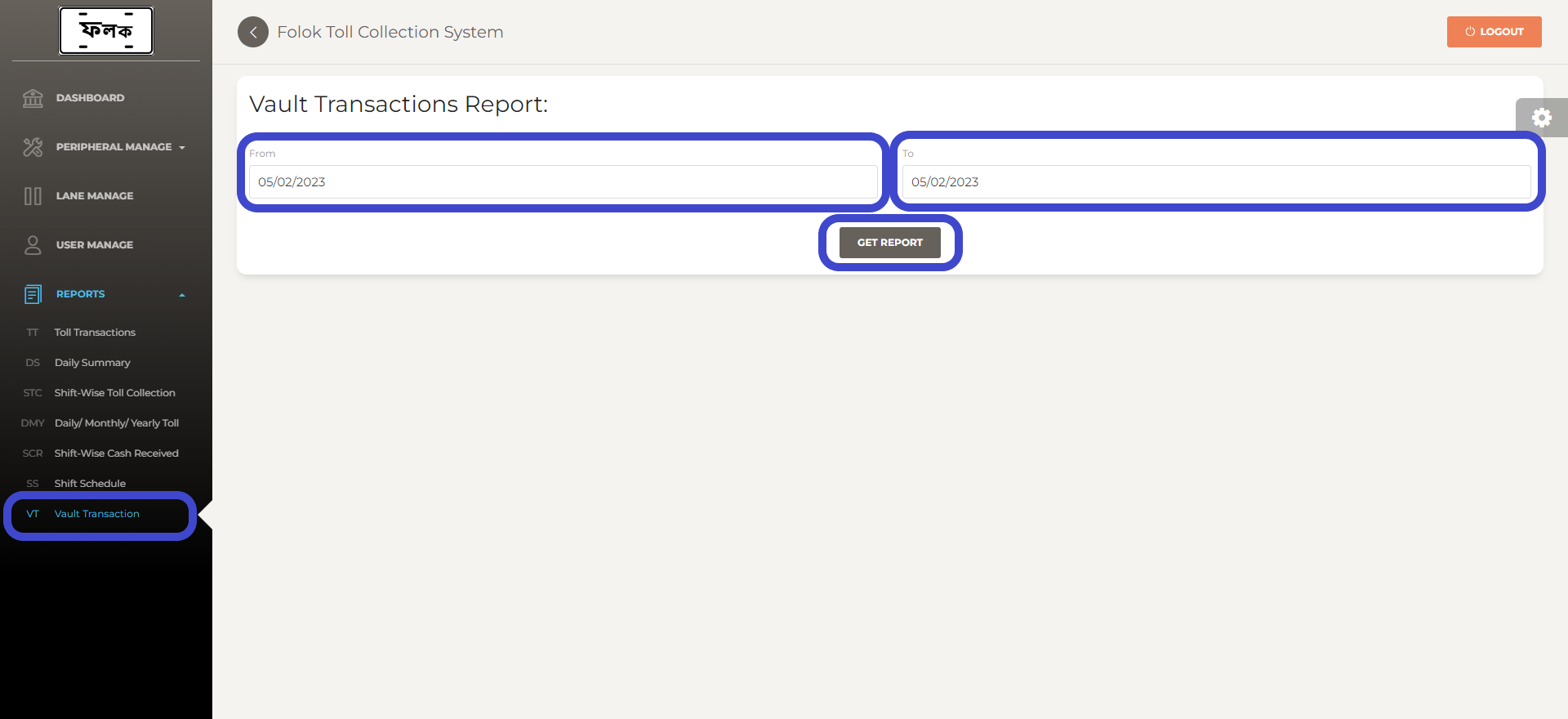Image resolution: width=1568 pixels, height=719 pixels.
Task: Click the To date field
Action: [x=1217, y=181]
